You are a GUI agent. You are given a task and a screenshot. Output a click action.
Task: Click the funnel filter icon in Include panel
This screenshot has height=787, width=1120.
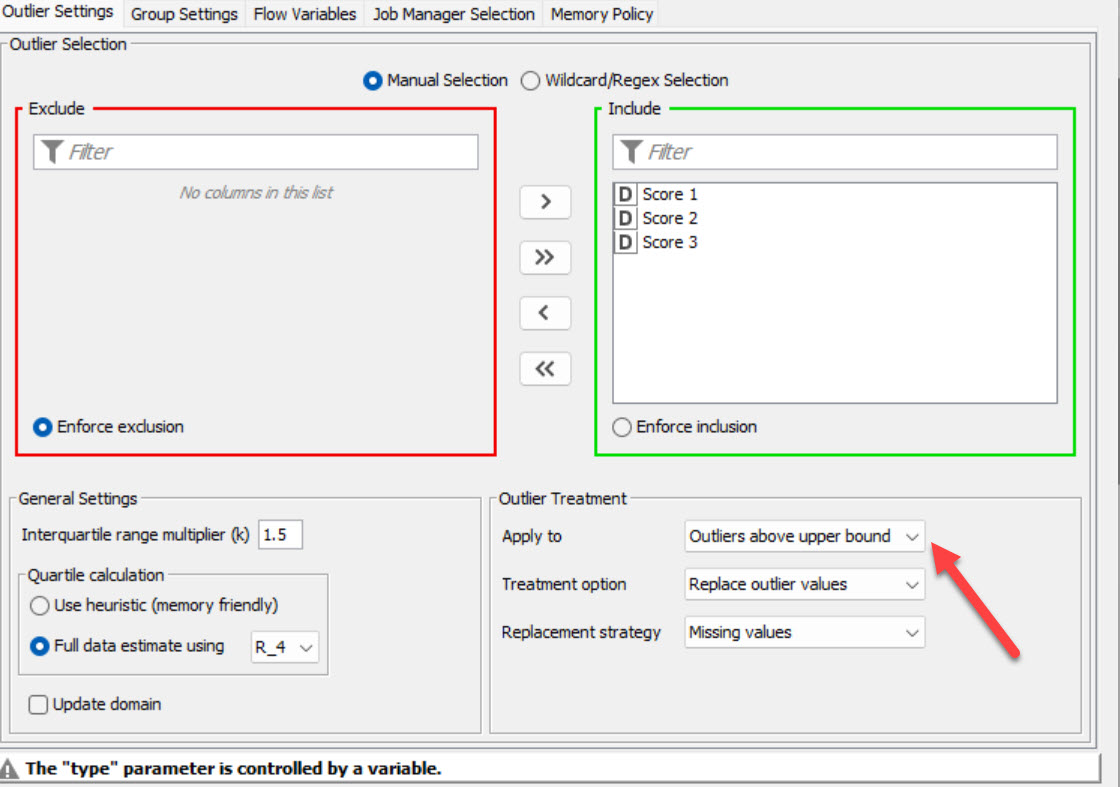click(x=631, y=152)
